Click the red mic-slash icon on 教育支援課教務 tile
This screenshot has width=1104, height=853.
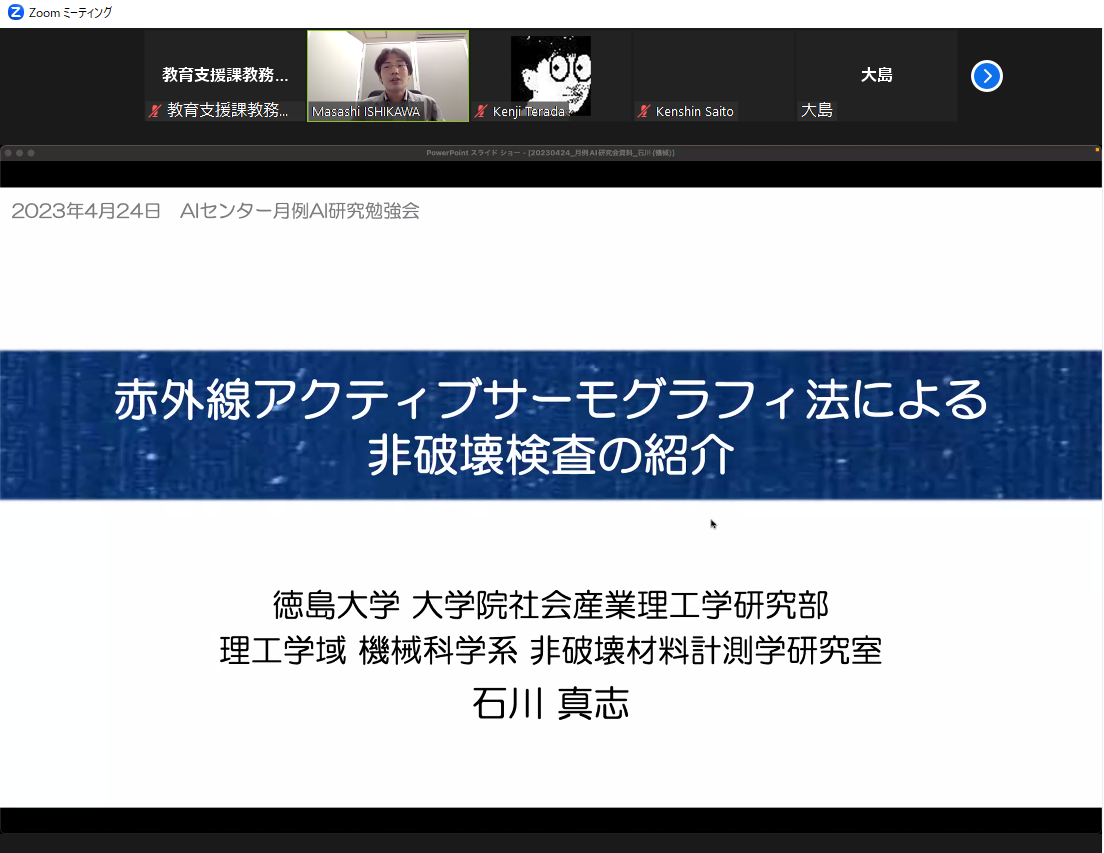(158, 112)
